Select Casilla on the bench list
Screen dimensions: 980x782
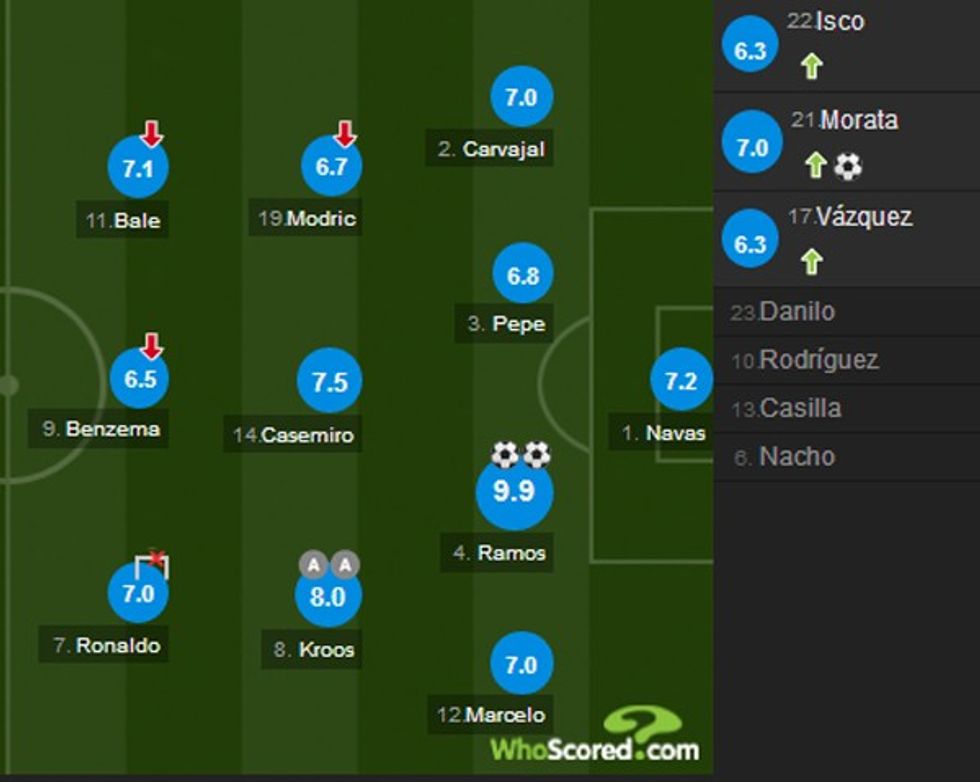(x=799, y=408)
